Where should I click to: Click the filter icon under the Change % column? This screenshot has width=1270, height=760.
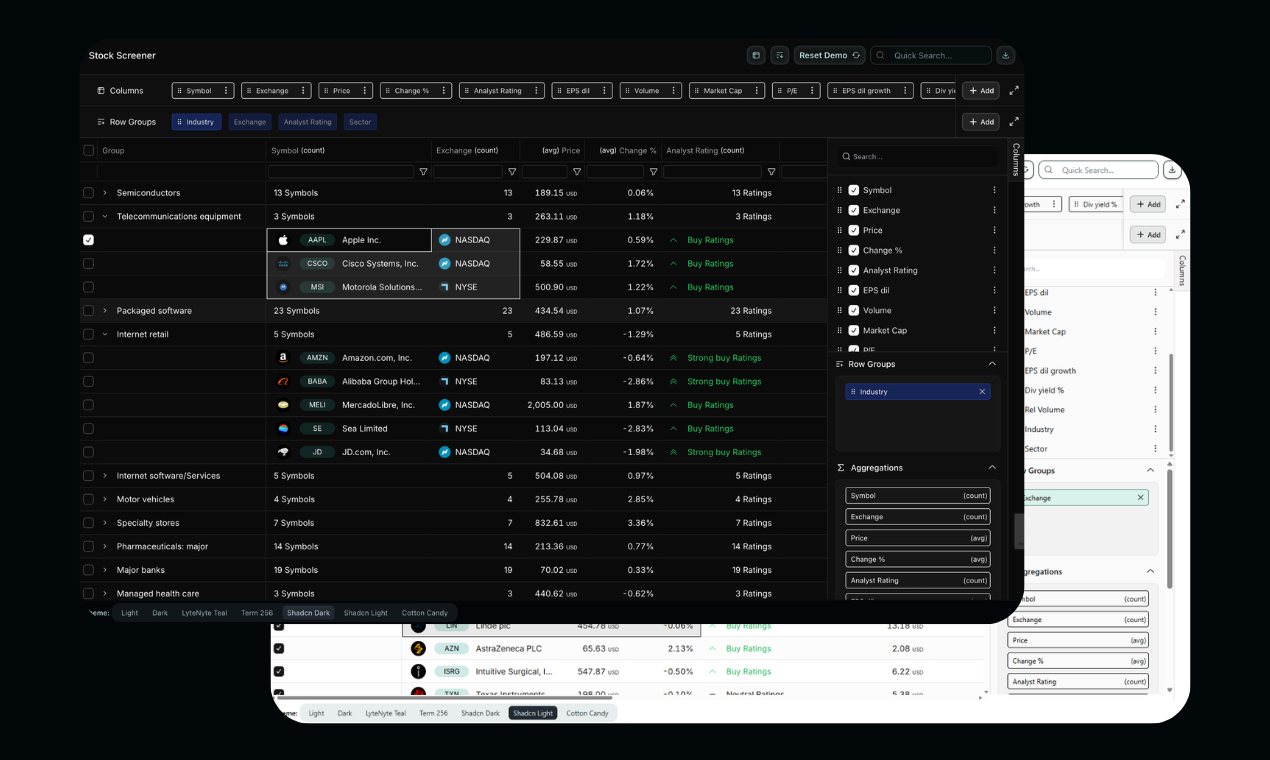click(653, 172)
